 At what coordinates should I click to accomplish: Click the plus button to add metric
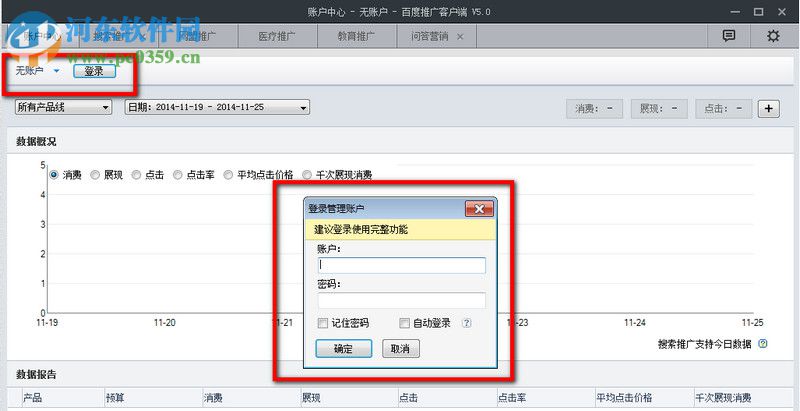pyautogui.click(x=768, y=109)
